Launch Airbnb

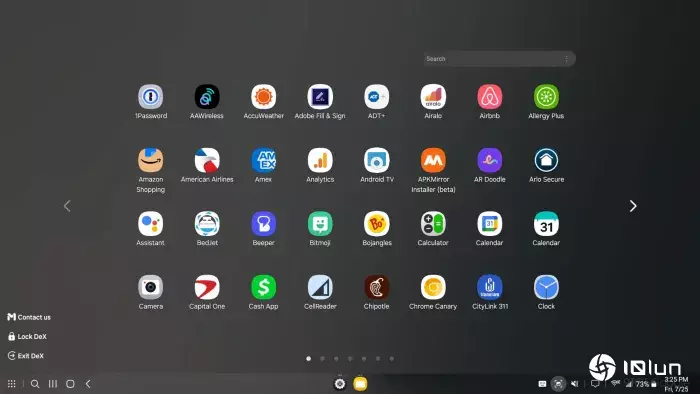coord(490,97)
